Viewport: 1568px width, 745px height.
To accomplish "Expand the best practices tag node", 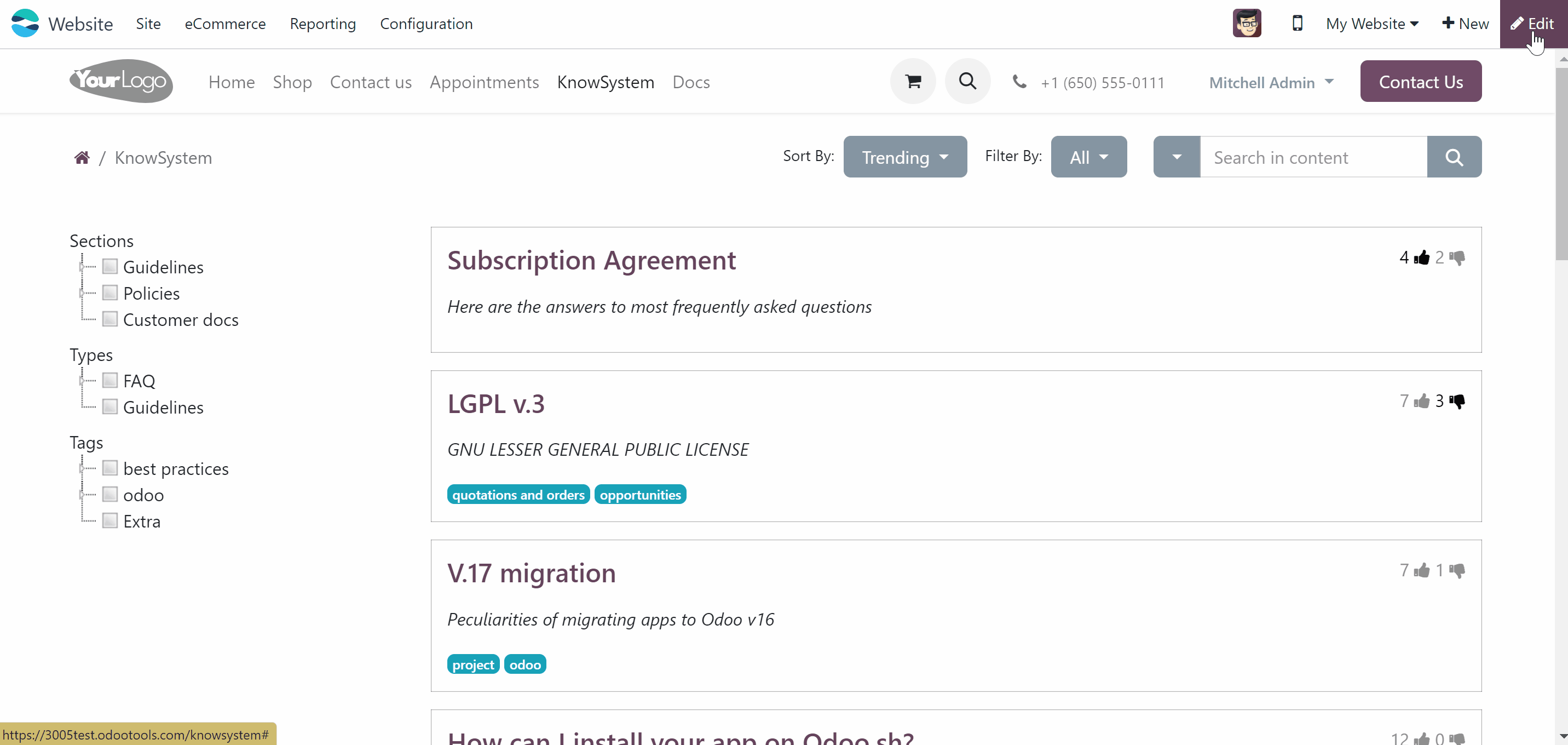I will [82, 468].
